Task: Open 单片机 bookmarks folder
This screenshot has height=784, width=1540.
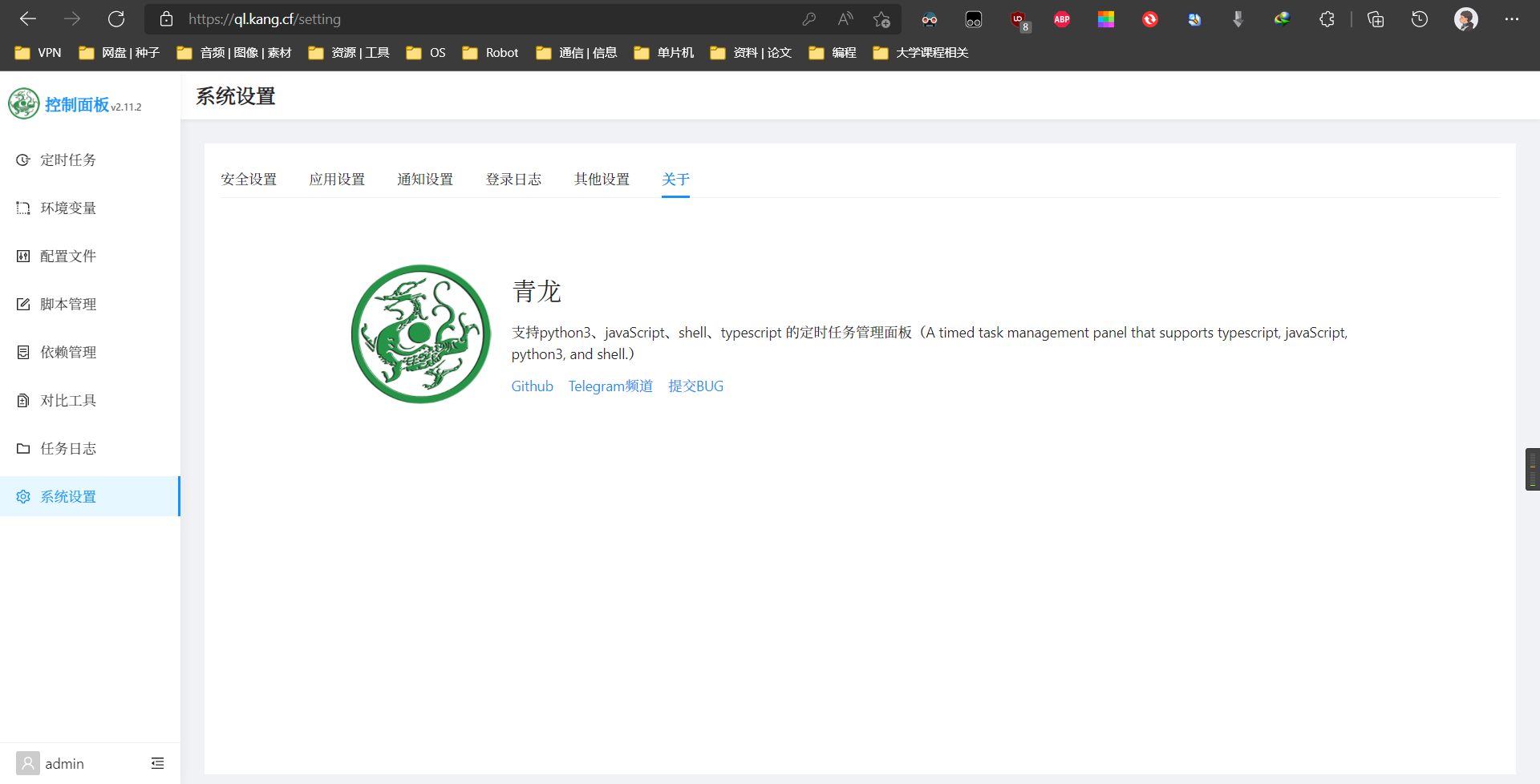Action: tap(664, 53)
